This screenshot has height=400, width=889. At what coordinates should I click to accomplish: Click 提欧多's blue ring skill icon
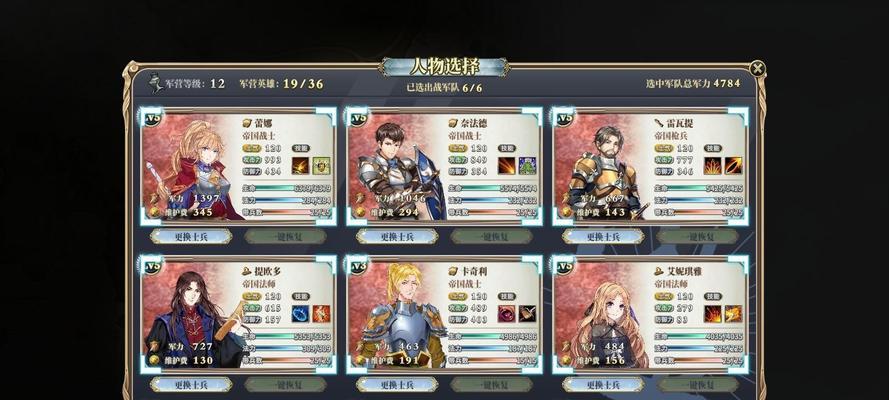[x=300, y=314]
